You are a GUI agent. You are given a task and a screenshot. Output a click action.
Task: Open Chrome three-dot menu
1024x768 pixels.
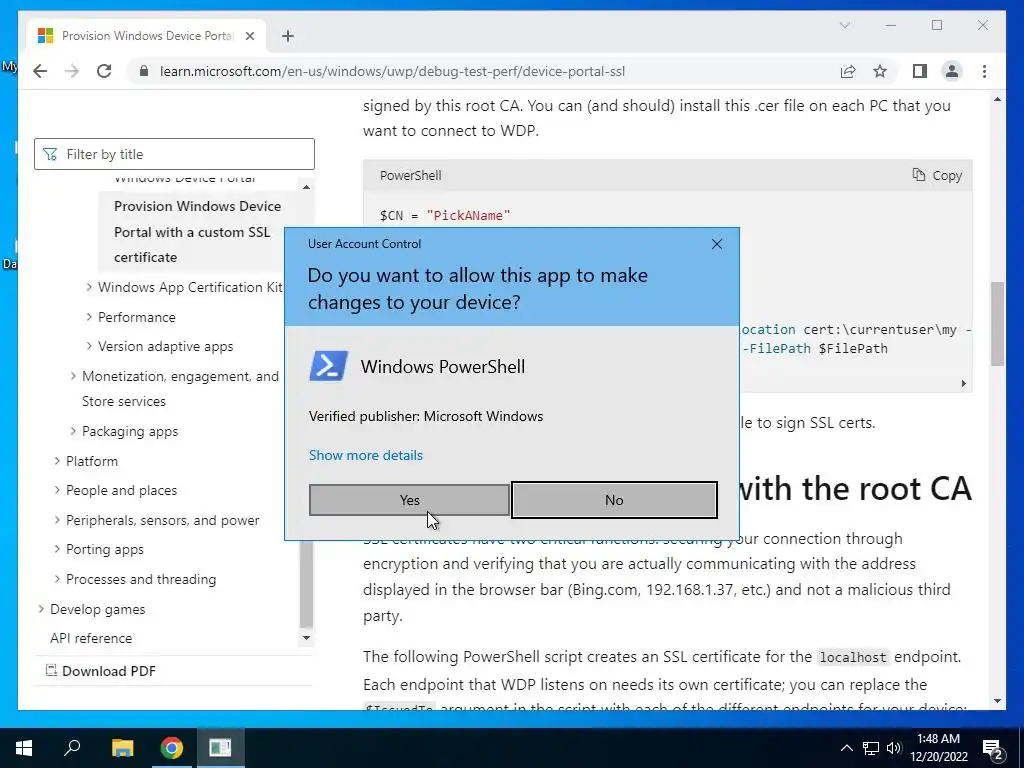(x=984, y=71)
